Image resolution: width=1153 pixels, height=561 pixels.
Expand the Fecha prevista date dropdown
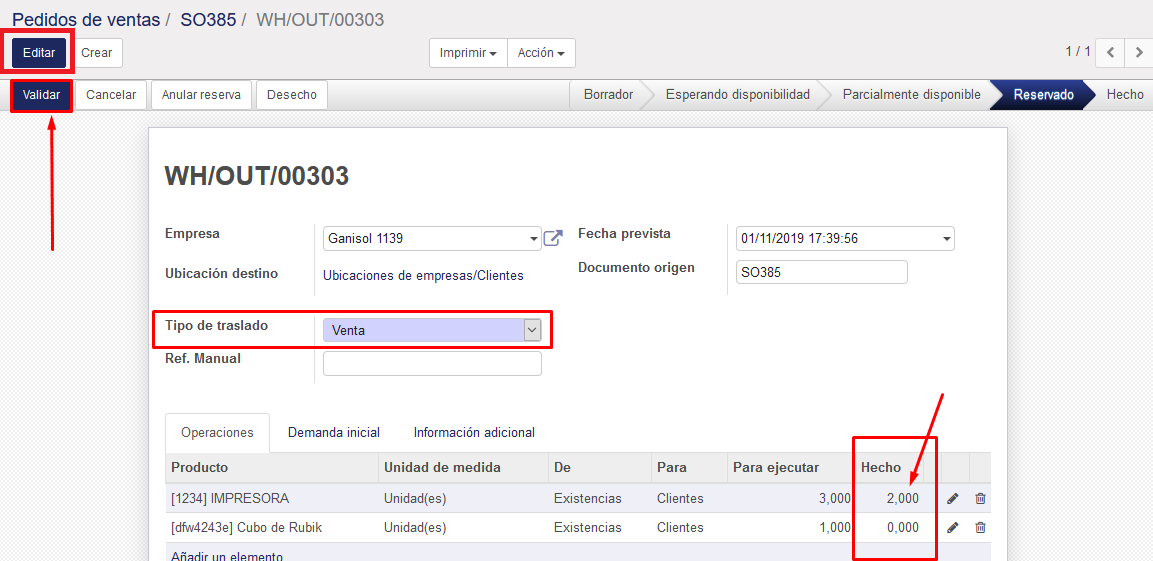(946, 239)
